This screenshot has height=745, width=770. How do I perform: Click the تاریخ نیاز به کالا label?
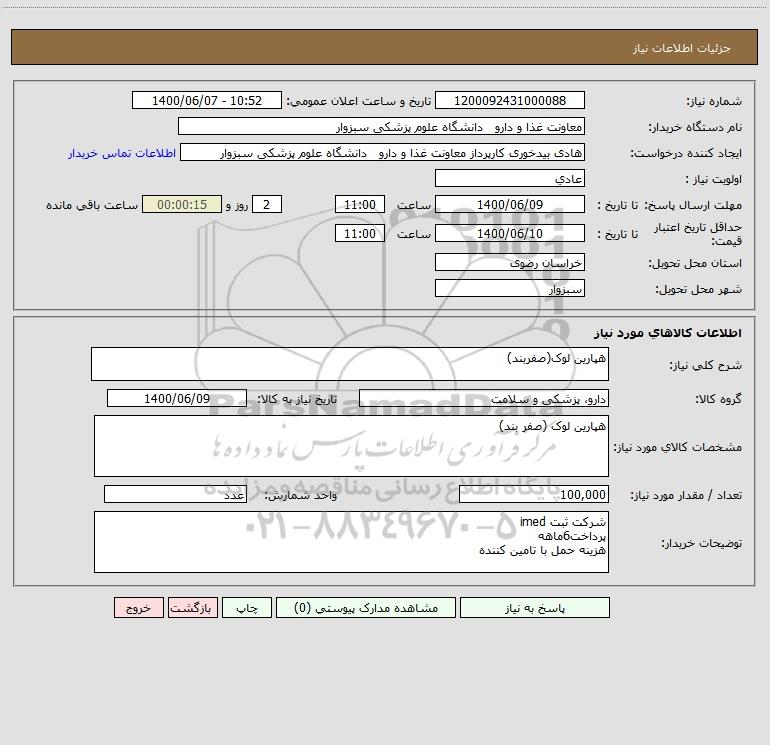[297, 399]
